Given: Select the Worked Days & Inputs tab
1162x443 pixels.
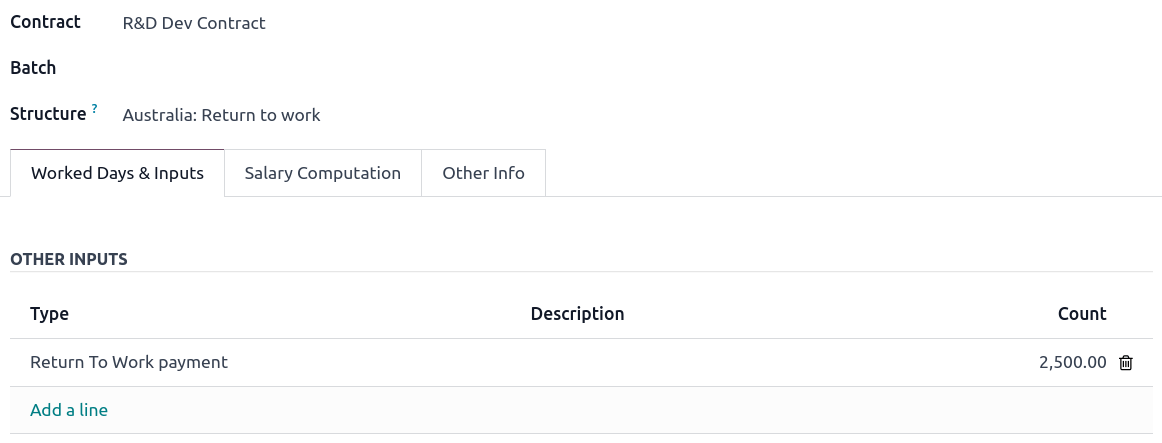Looking at the screenshot, I should 117,173.
